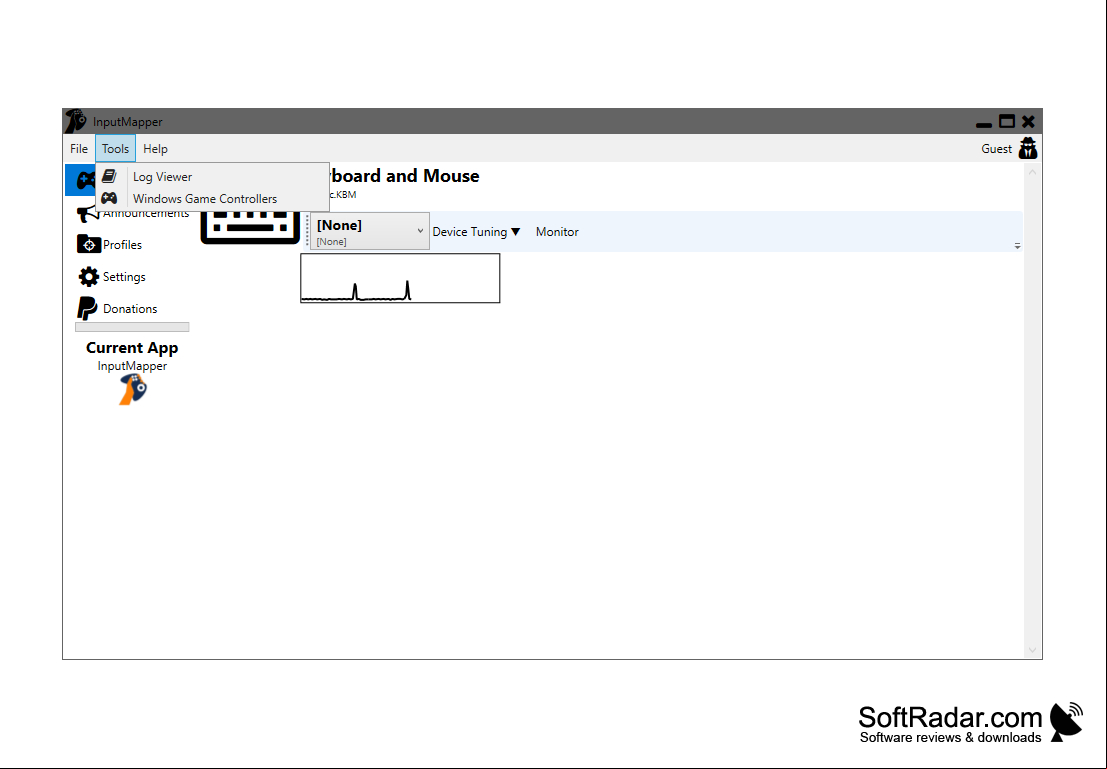
Task: Click the 'Current App' heading
Action: click(132, 347)
